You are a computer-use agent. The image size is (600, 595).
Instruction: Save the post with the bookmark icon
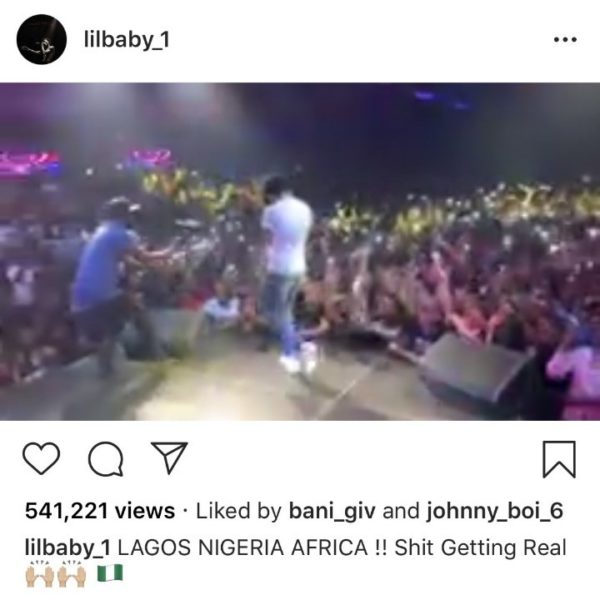559,459
